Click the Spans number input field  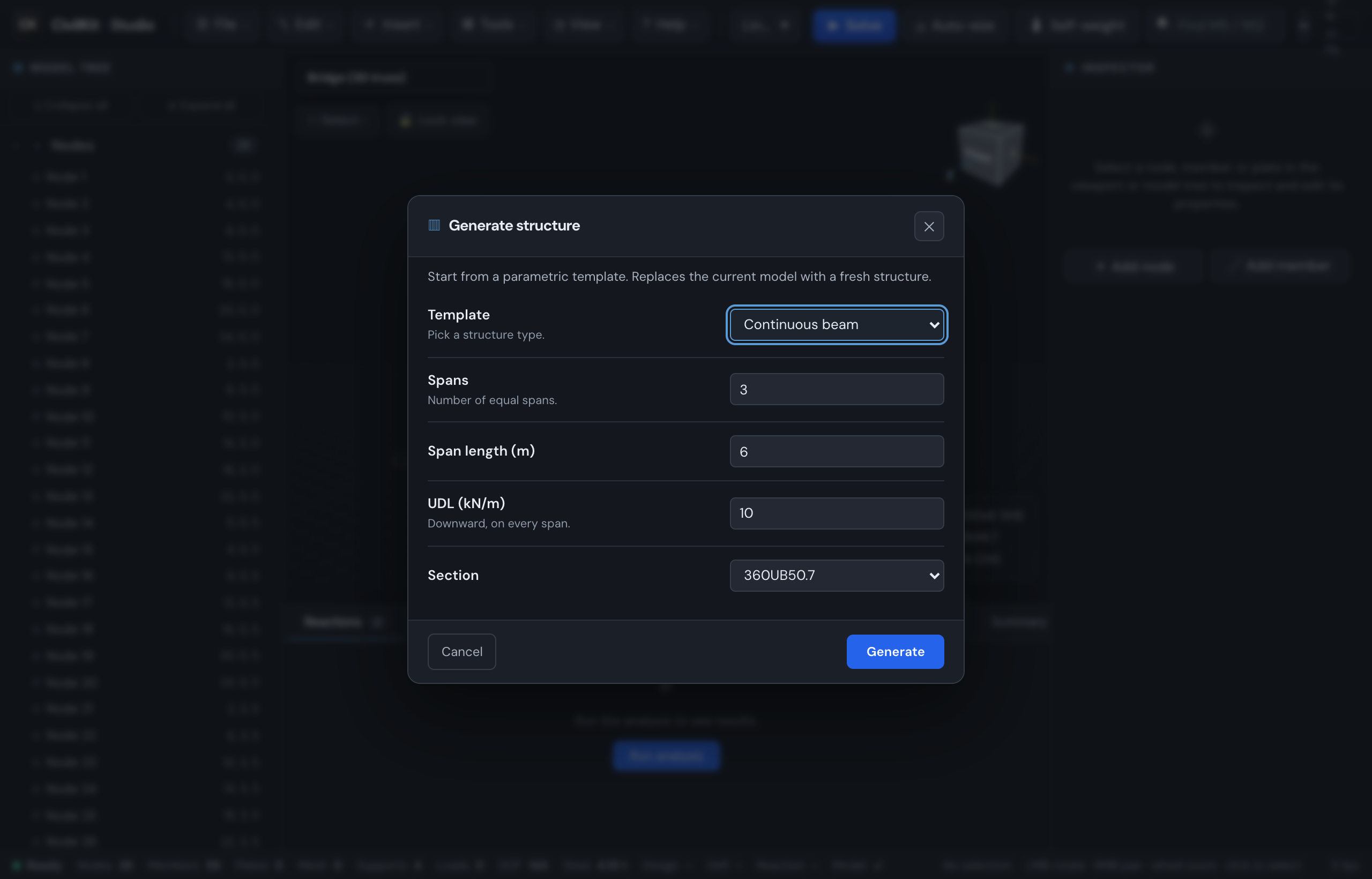[837, 389]
